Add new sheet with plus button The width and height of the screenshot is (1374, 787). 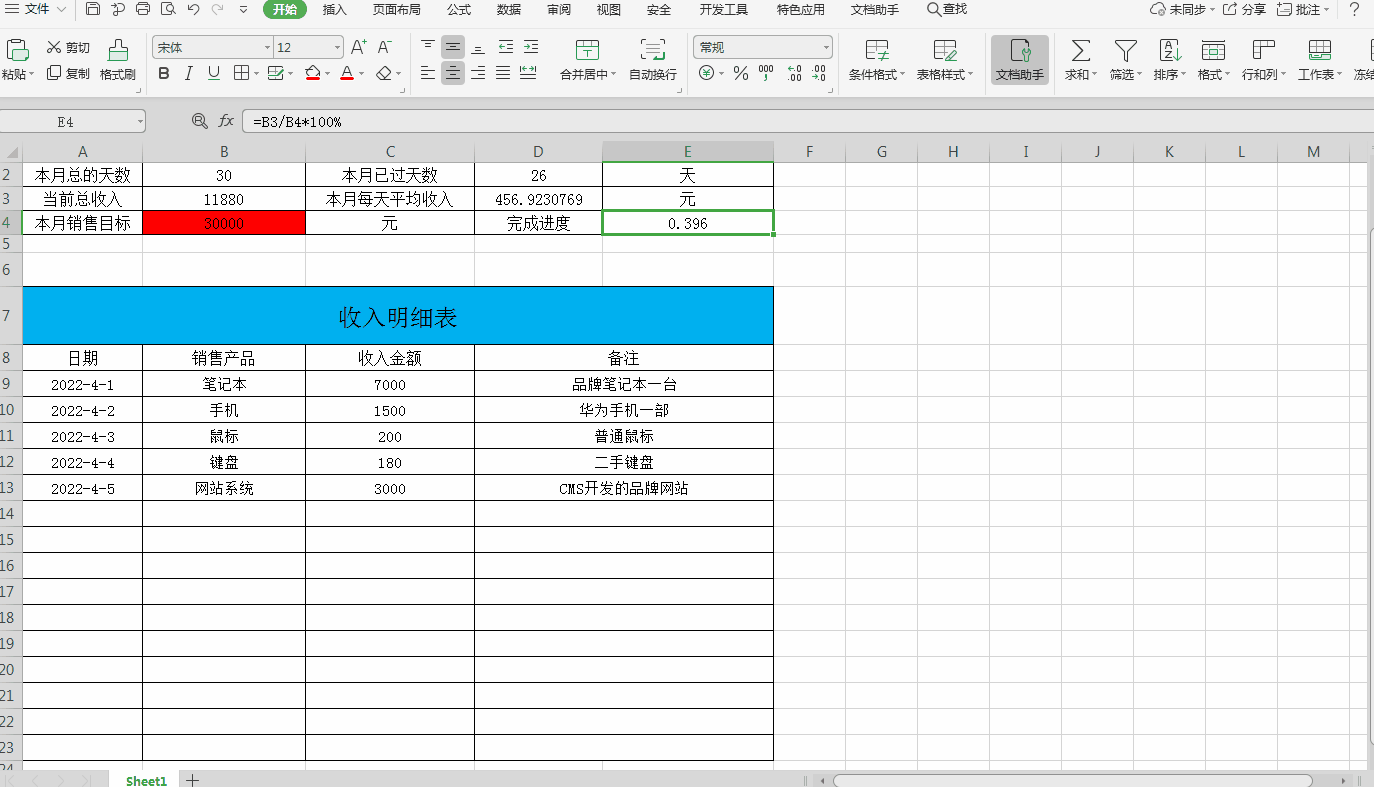pos(192,780)
